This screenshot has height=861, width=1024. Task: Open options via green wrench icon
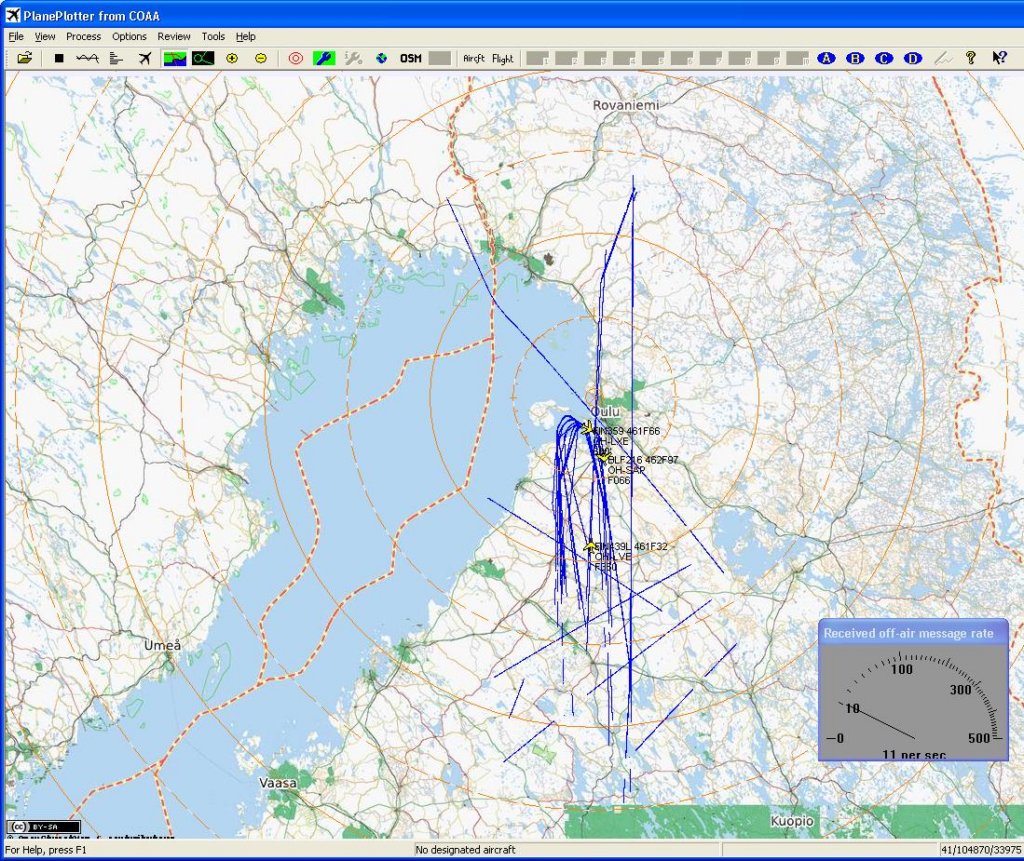323,58
